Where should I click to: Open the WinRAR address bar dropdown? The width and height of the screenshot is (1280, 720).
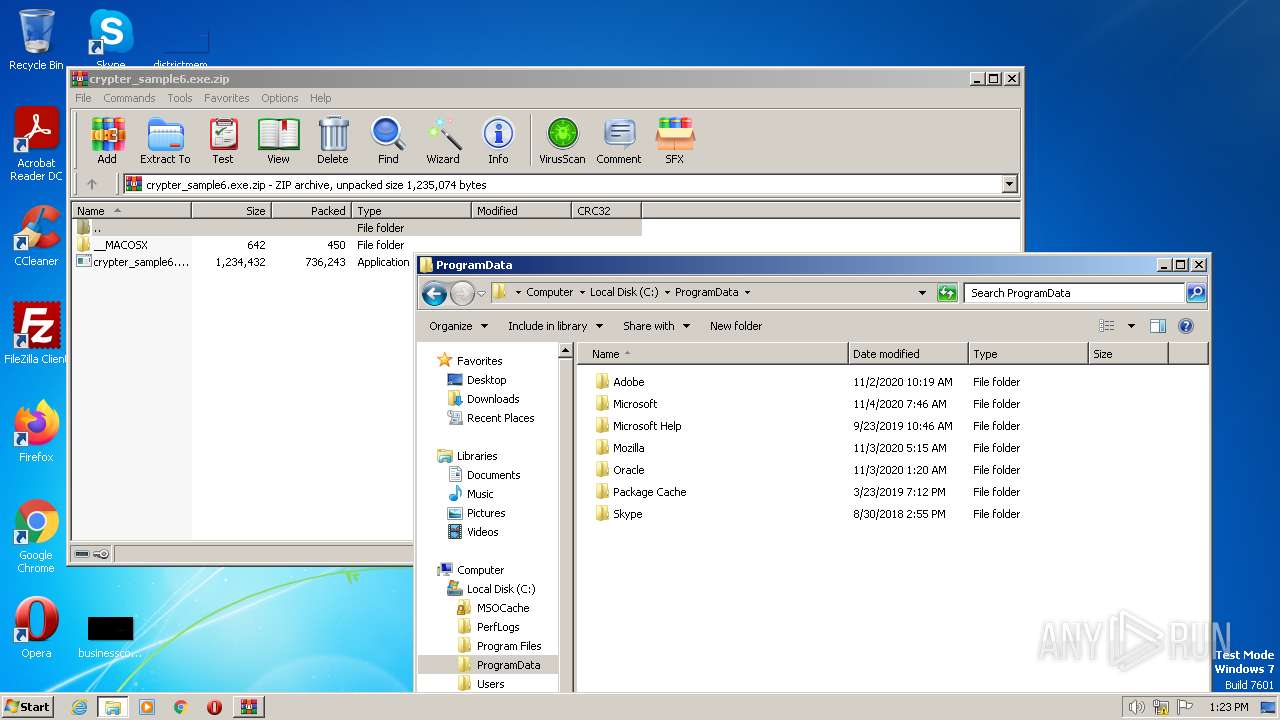pos(1009,184)
